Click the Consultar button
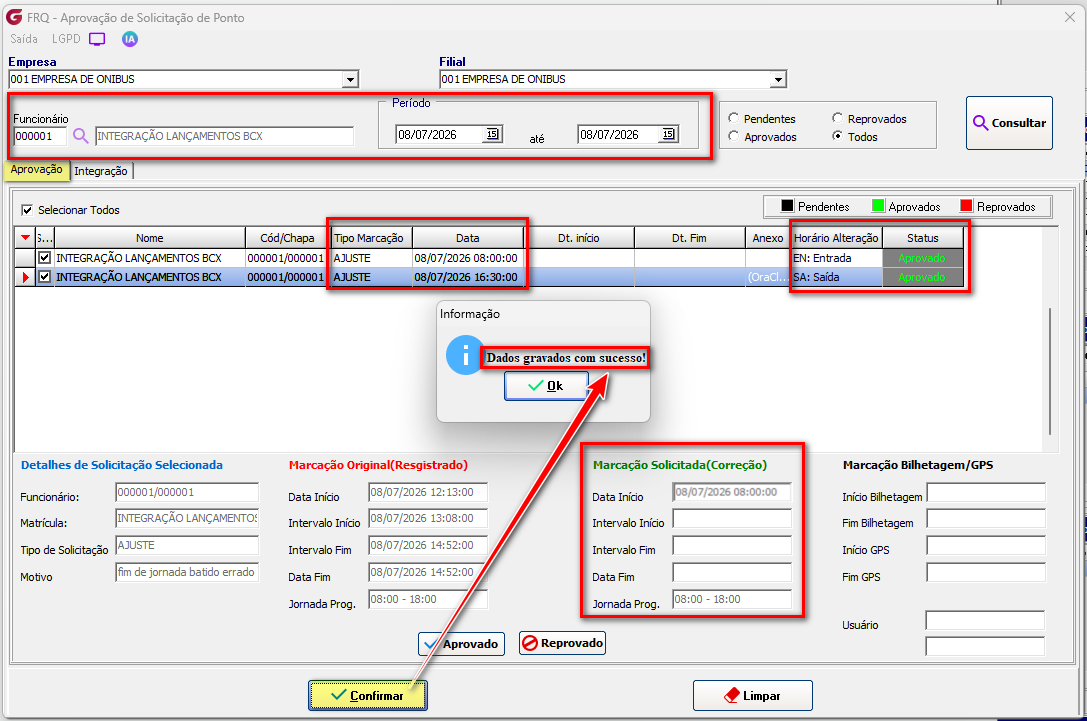Image resolution: width=1087 pixels, height=721 pixels. pyautogui.click(x=1009, y=123)
